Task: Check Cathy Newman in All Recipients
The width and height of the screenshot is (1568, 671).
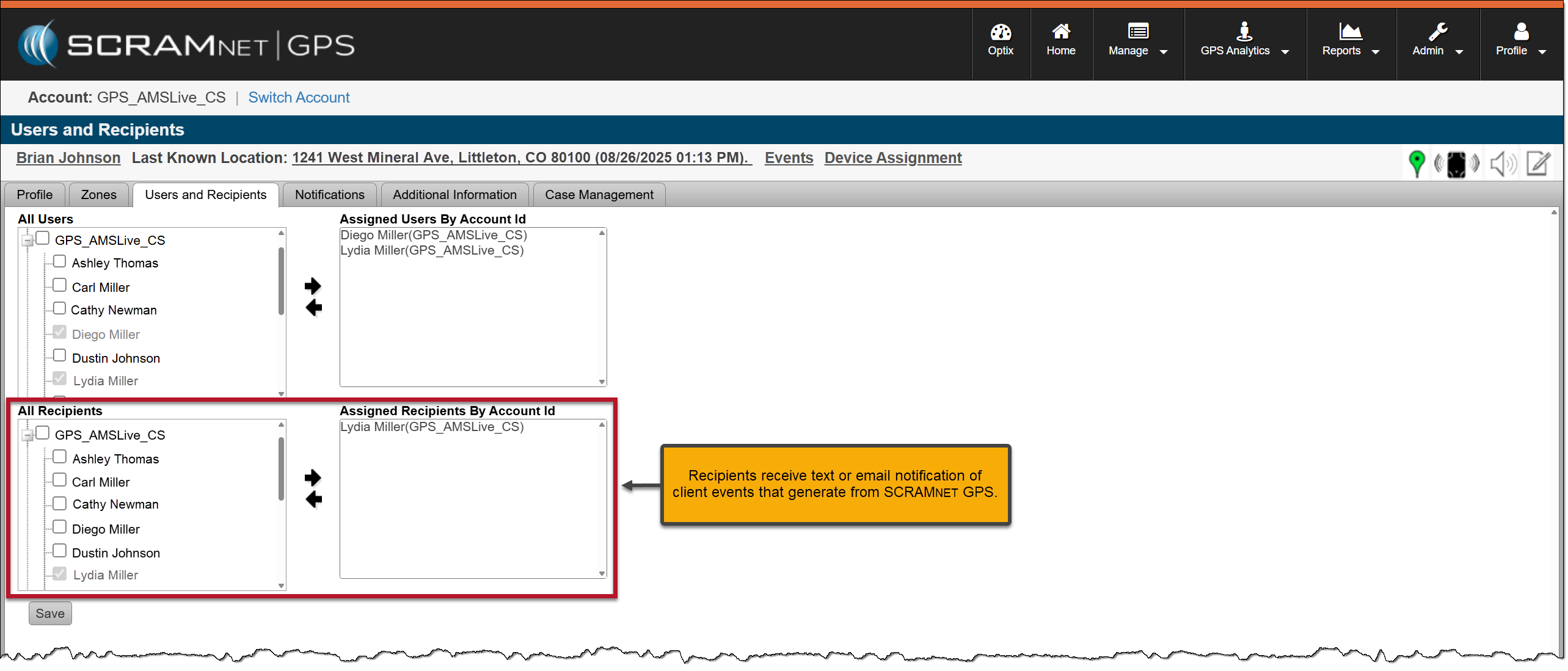Action: (x=60, y=504)
